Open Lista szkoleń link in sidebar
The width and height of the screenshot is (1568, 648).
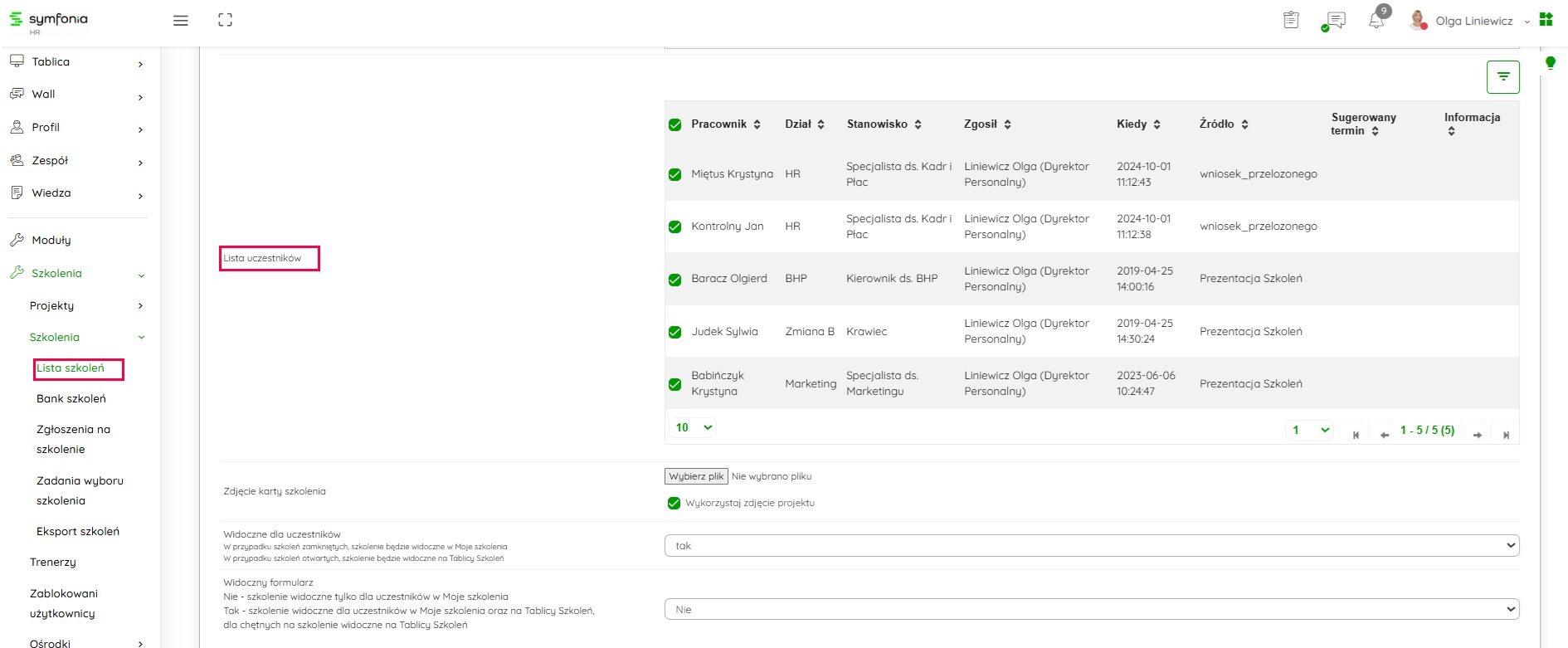pyautogui.click(x=71, y=368)
